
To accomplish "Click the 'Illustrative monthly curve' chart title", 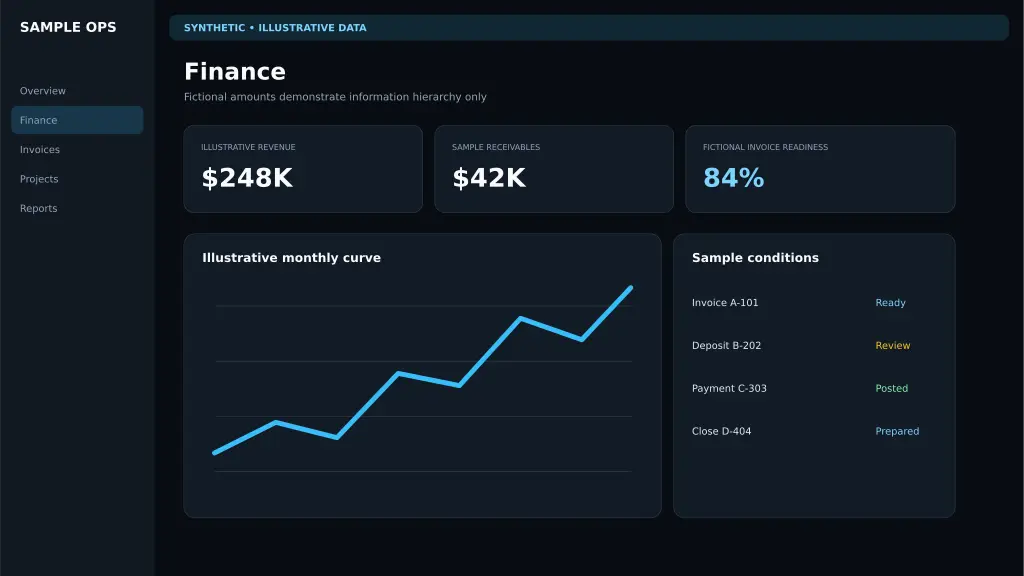I will tap(291, 258).
